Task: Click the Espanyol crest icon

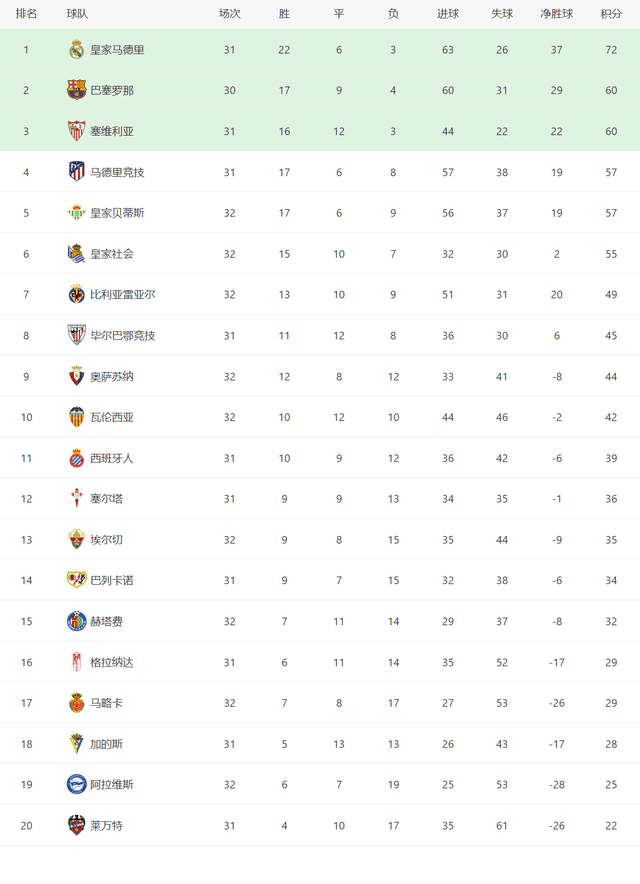Action: coord(77,458)
